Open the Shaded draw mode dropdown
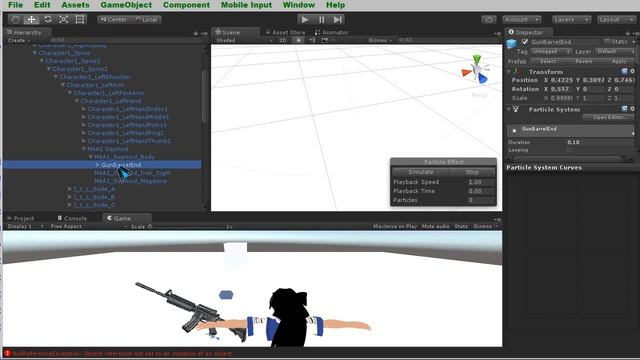Image resolution: width=640 pixels, height=360 pixels. pyautogui.click(x=244, y=40)
